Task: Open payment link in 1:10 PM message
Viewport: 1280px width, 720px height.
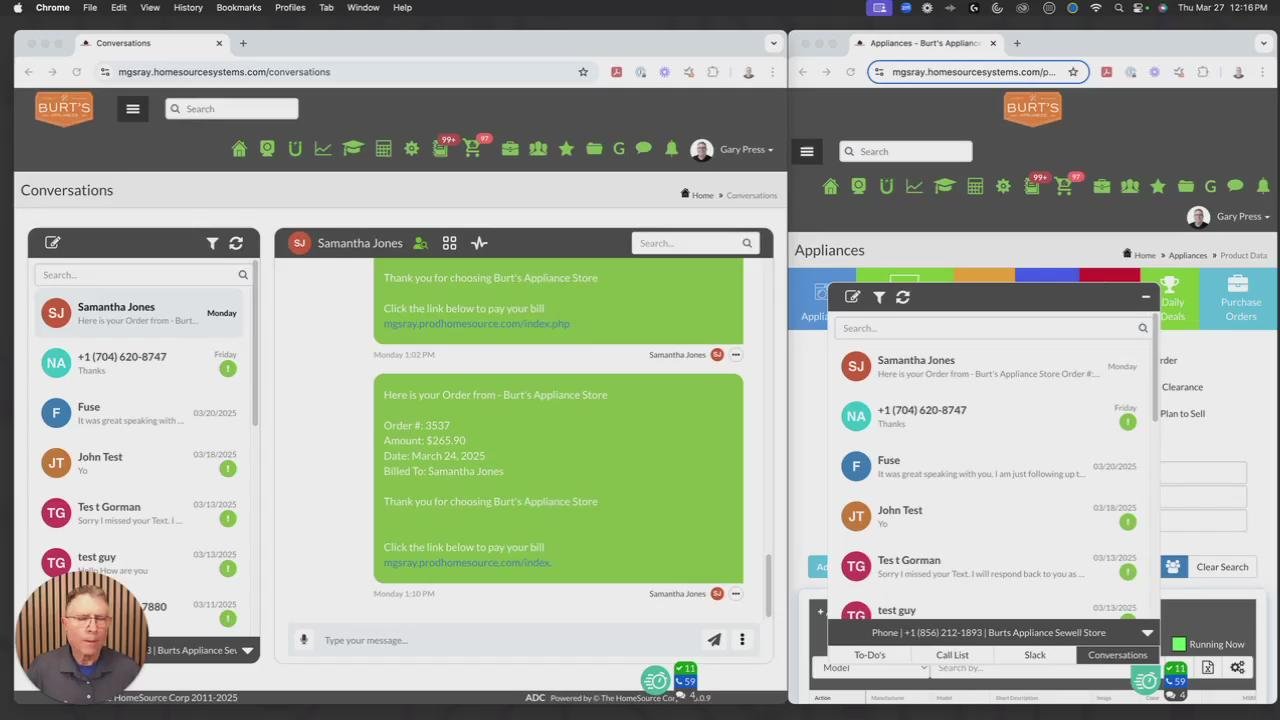Action: click(x=467, y=563)
